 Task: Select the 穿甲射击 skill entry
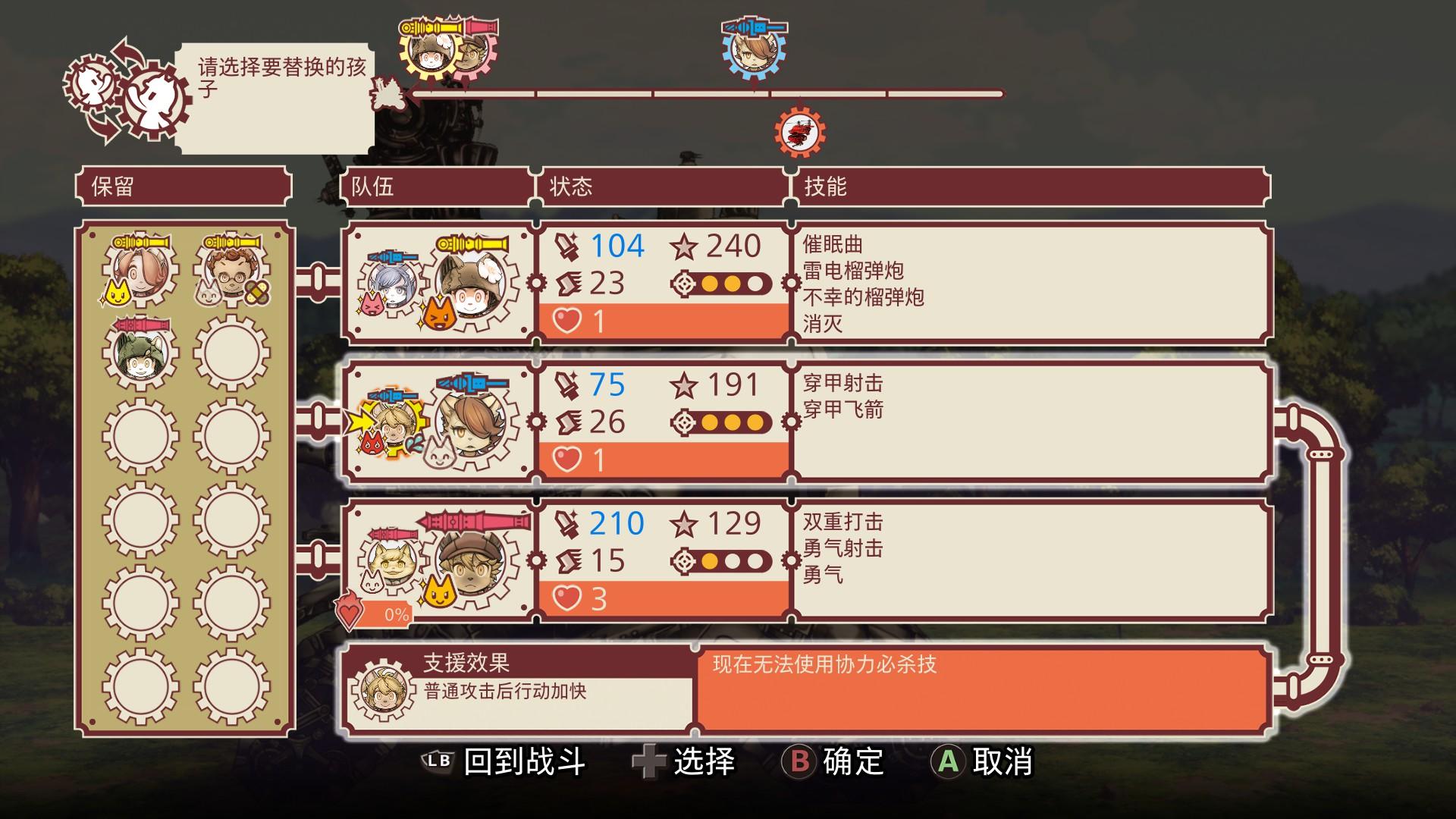(x=843, y=383)
